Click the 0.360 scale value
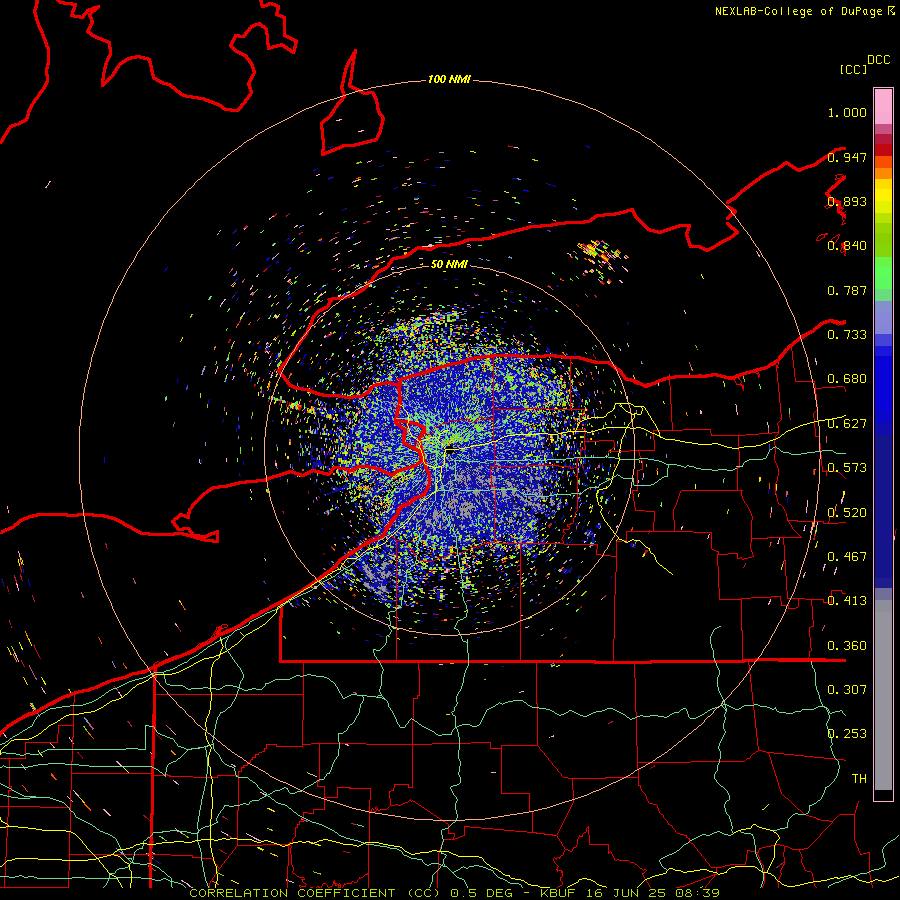Viewport: 900px width, 900px height. tap(847, 646)
